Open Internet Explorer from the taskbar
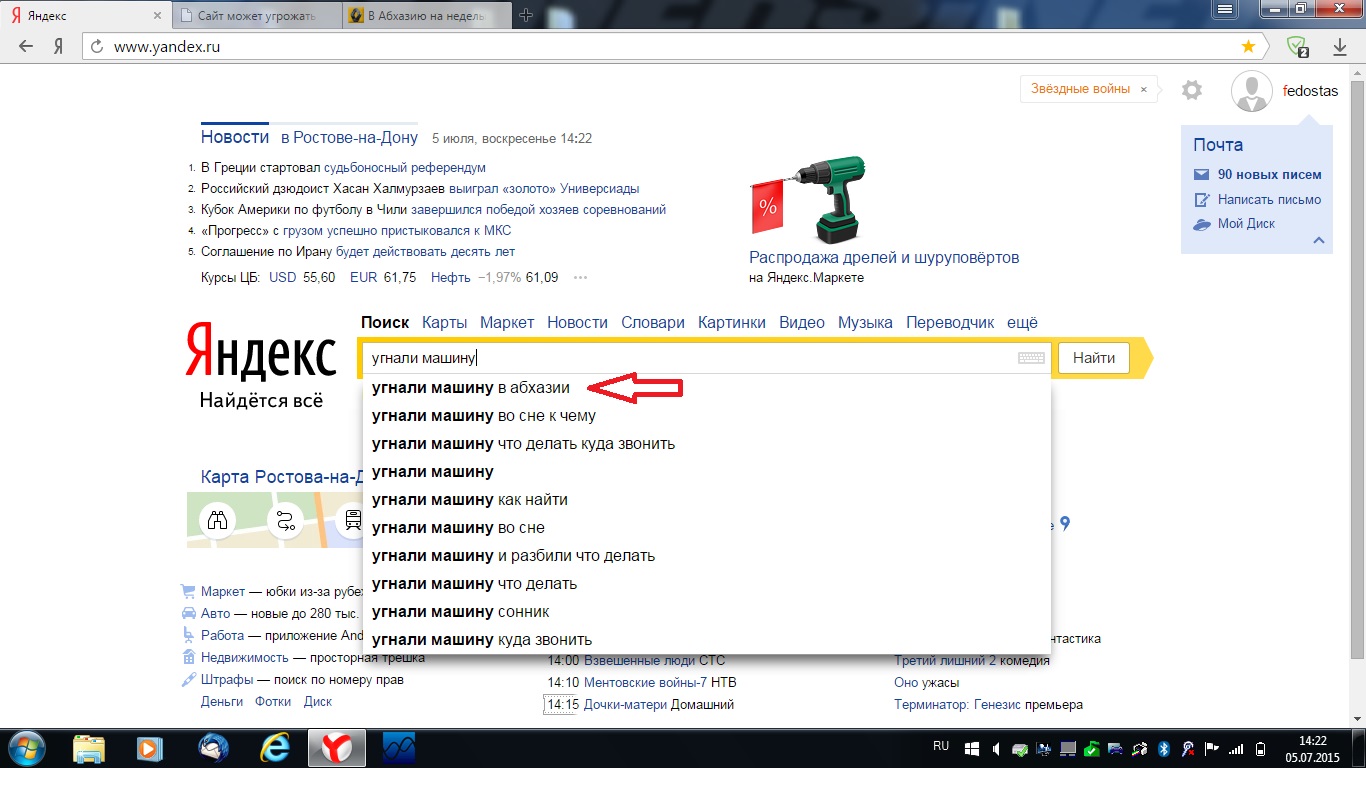The height and width of the screenshot is (785, 1366). (x=274, y=748)
